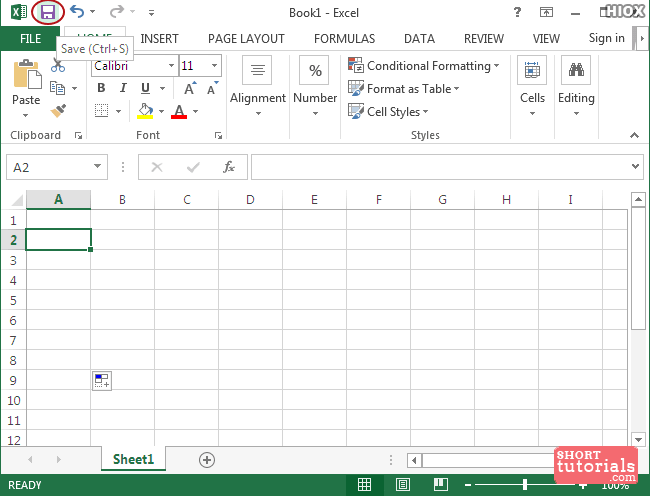The image size is (650, 496).
Task: Open the Cells group button
Action: point(532,86)
